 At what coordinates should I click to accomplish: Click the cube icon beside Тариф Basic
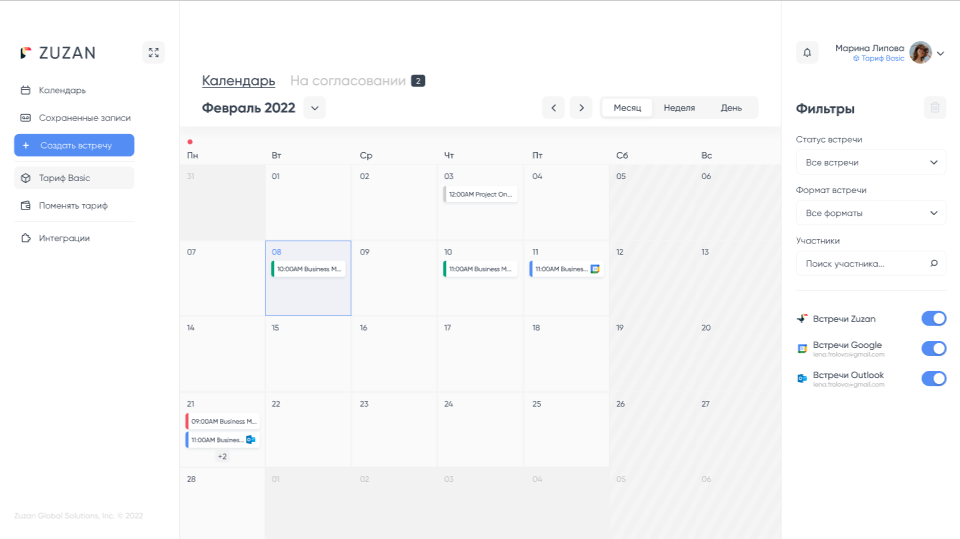click(x=25, y=178)
